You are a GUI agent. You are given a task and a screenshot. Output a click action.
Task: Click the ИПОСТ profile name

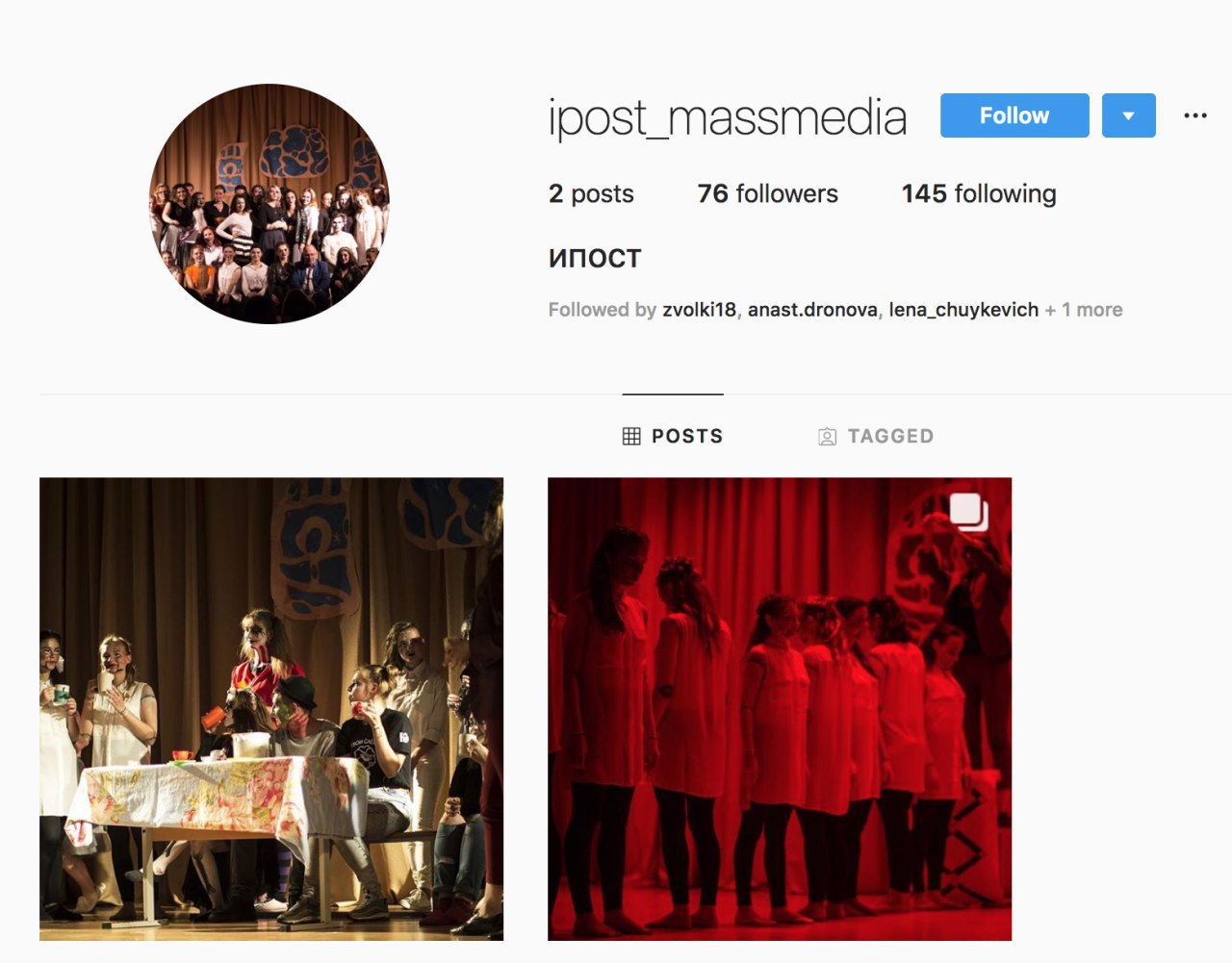click(595, 259)
